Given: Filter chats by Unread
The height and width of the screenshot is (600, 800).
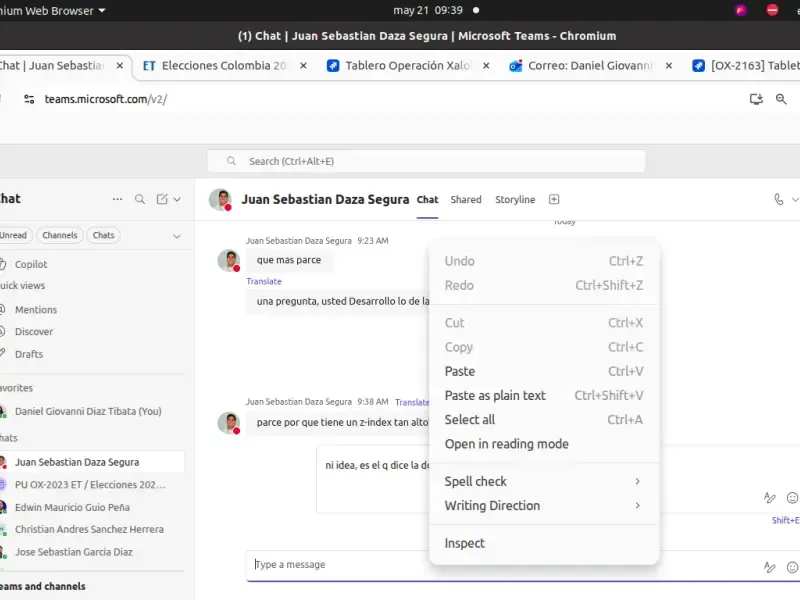Looking at the screenshot, I should click(x=14, y=235).
